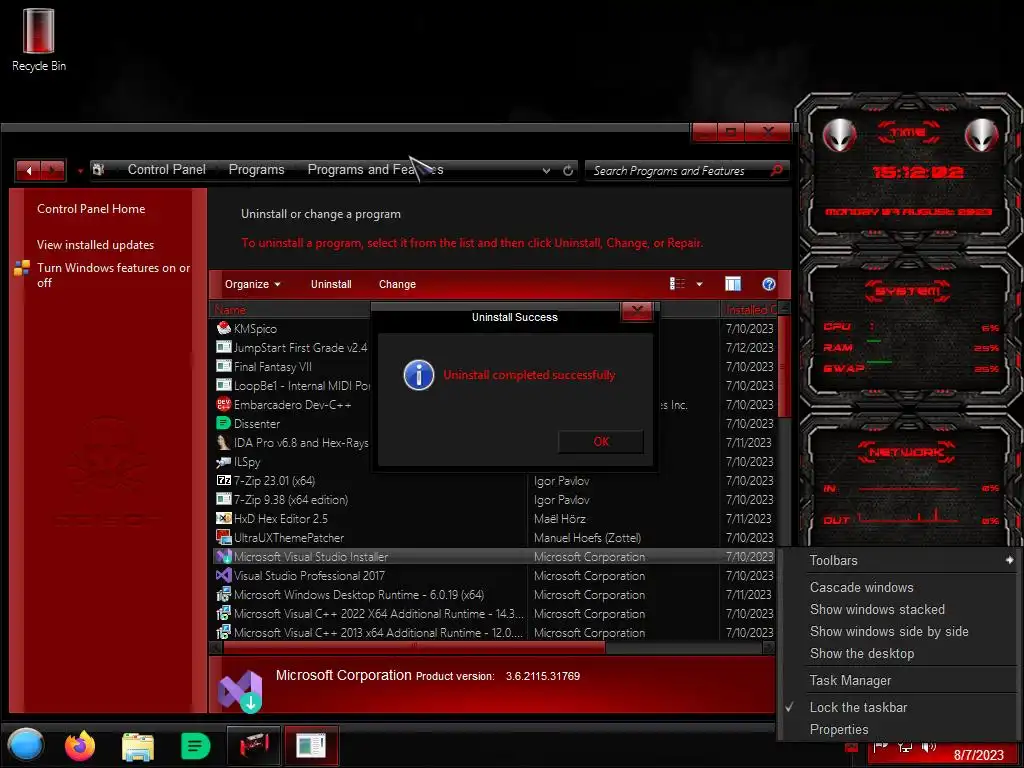This screenshot has width=1024, height=768.
Task: Show the preview pane icon
Action: pyautogui.click(x=733, y=284)
